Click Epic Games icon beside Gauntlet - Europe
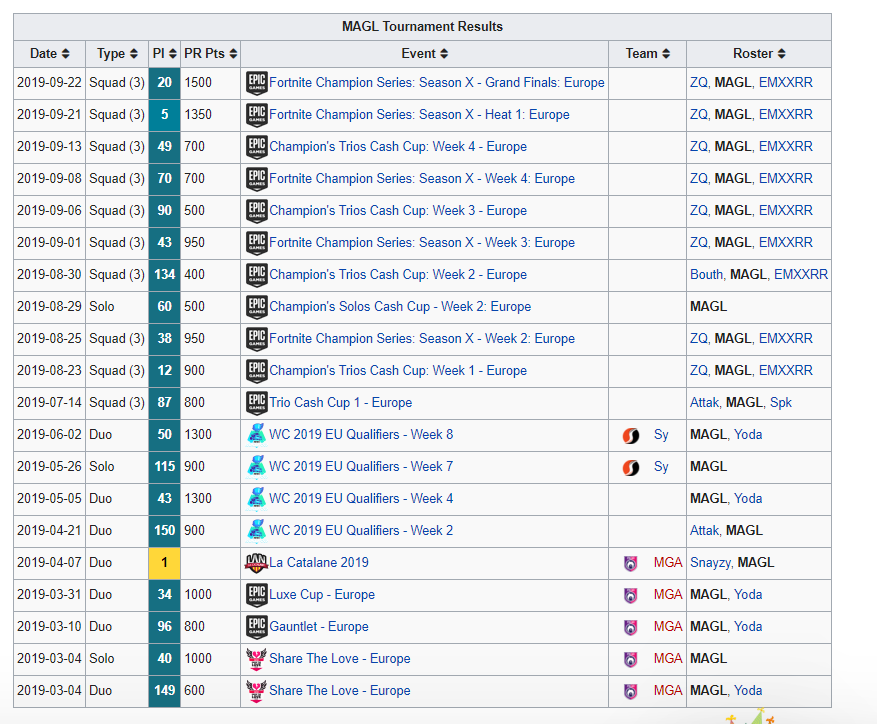This screenshot has height=724, width=877. click(257, 627)
